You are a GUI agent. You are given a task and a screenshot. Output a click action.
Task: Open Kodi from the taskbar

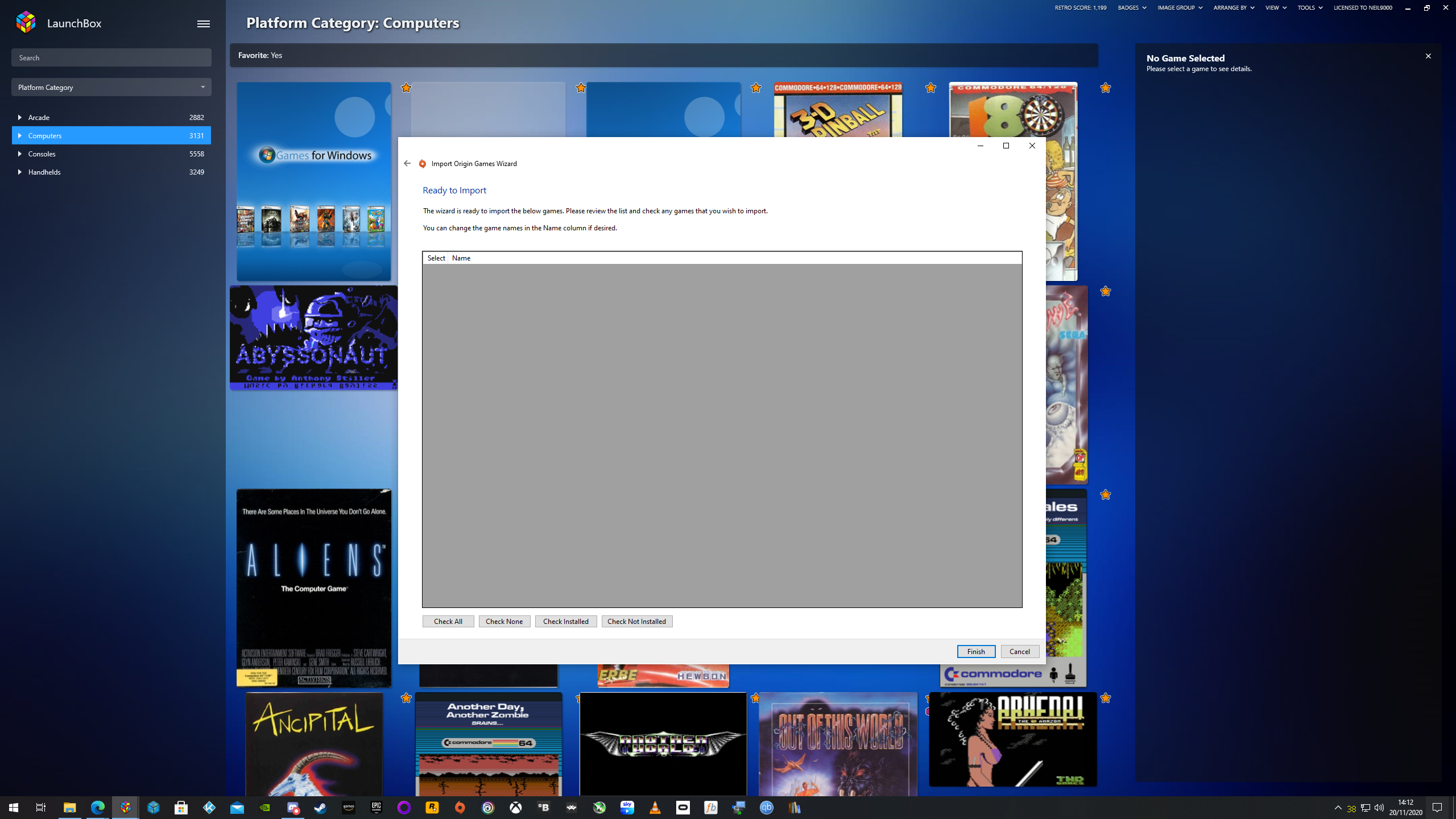point(209,808)
